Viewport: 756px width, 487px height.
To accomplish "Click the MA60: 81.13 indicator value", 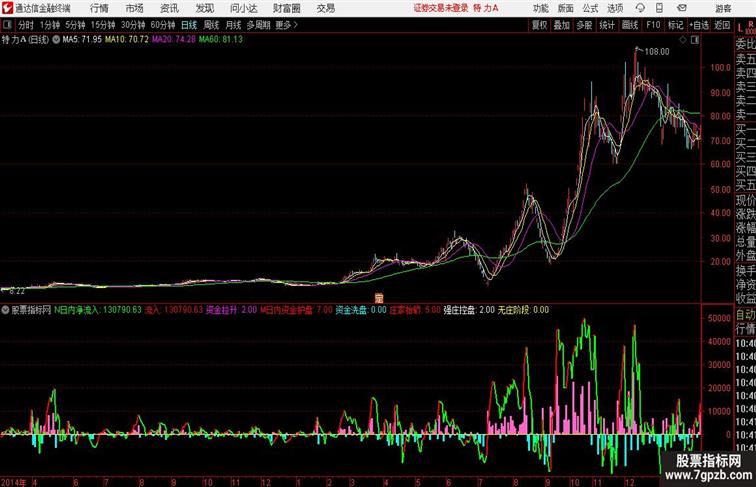I will click(221, 40).
